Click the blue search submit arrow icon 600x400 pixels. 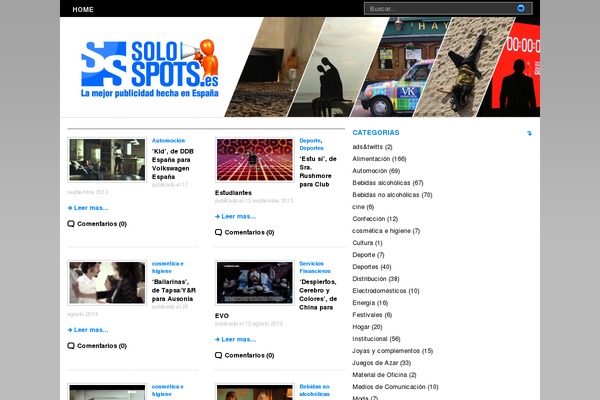(x=520, y=8)
